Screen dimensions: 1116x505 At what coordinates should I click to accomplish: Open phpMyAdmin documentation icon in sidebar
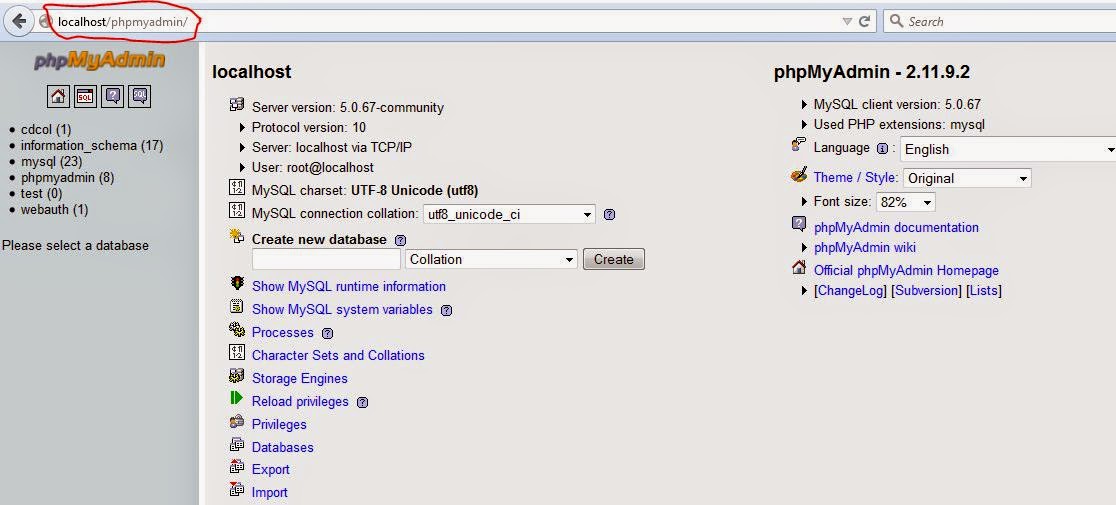coord(112,96)
